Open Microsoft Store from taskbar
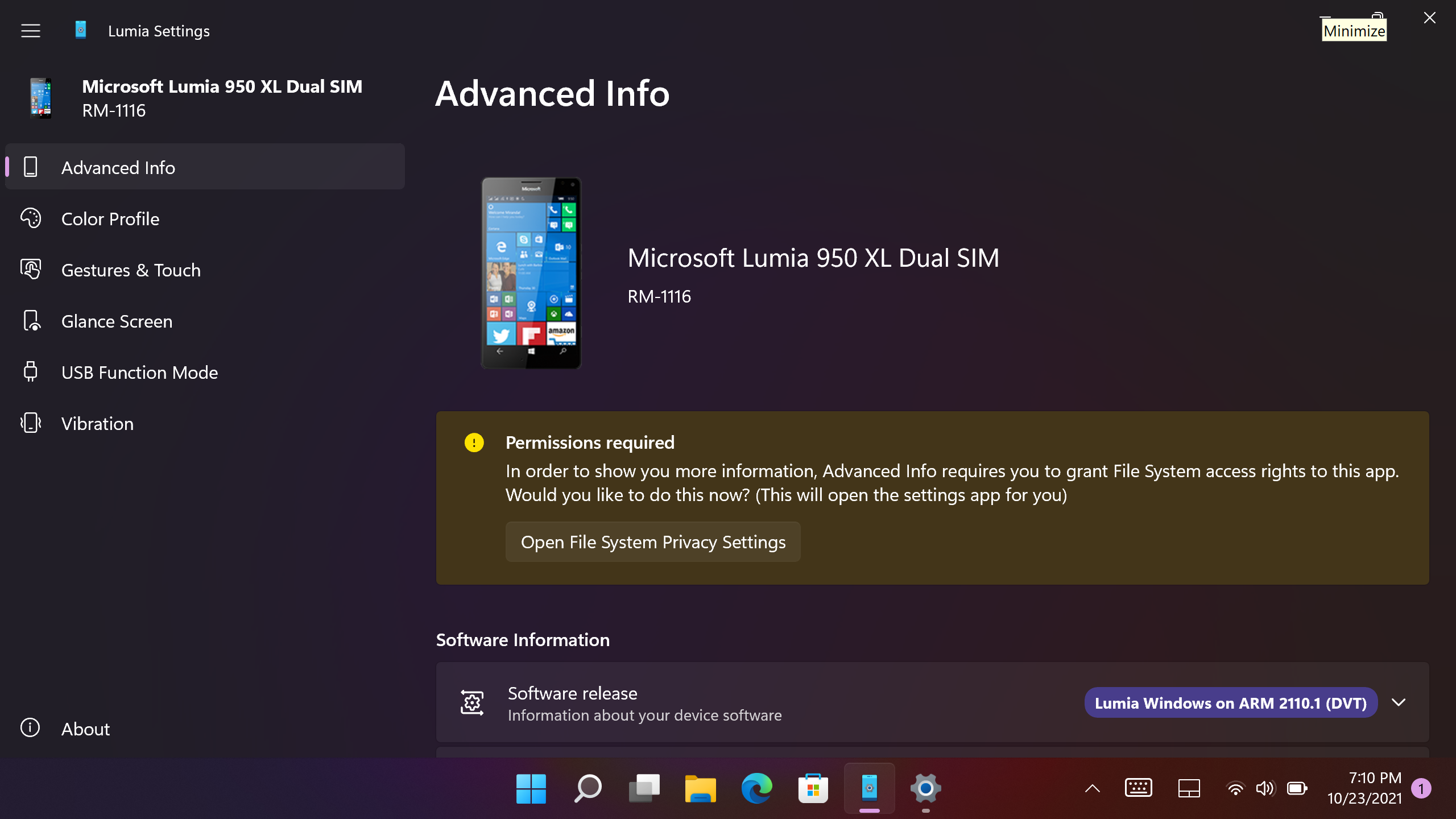The image size is (1456, 819). tap(813, 789)
